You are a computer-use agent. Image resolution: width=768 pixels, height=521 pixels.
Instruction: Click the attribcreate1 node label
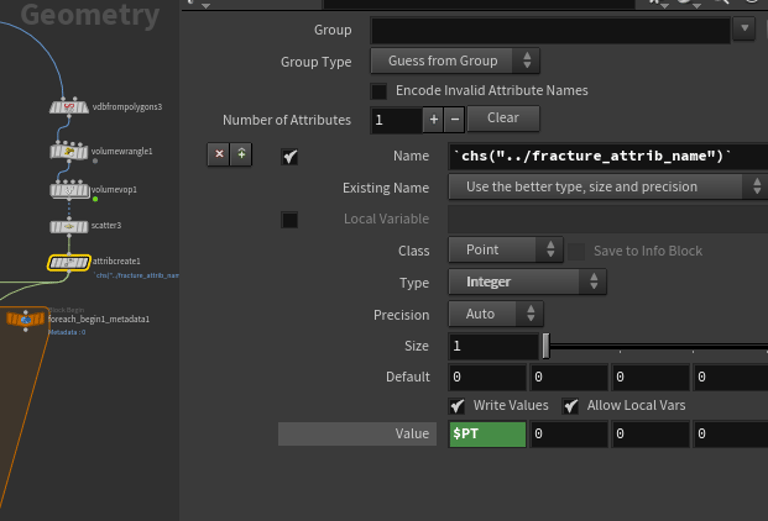tap(116, 261)
